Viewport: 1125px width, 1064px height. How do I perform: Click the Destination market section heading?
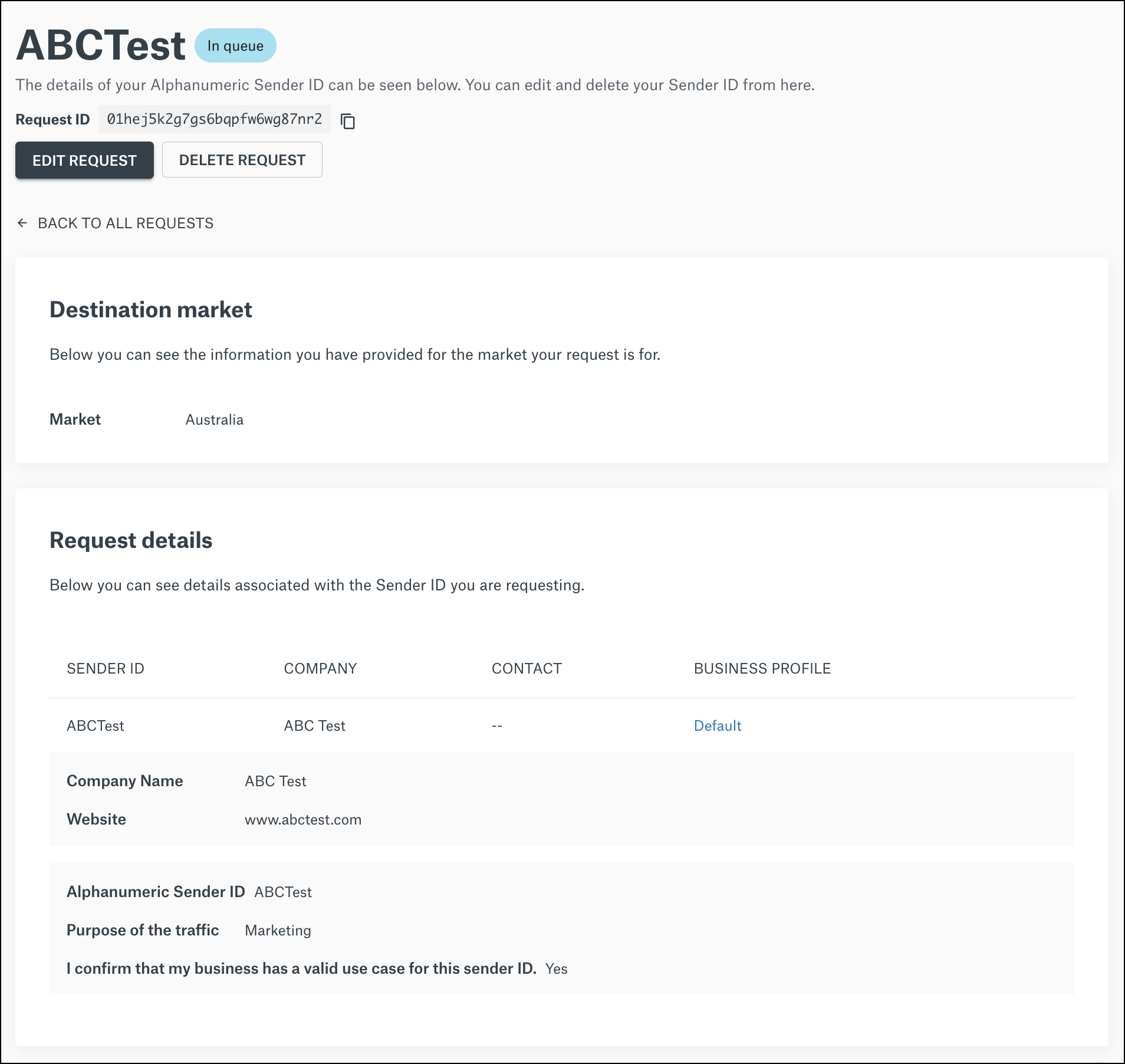pyautogui.click(x=152, y=309)
